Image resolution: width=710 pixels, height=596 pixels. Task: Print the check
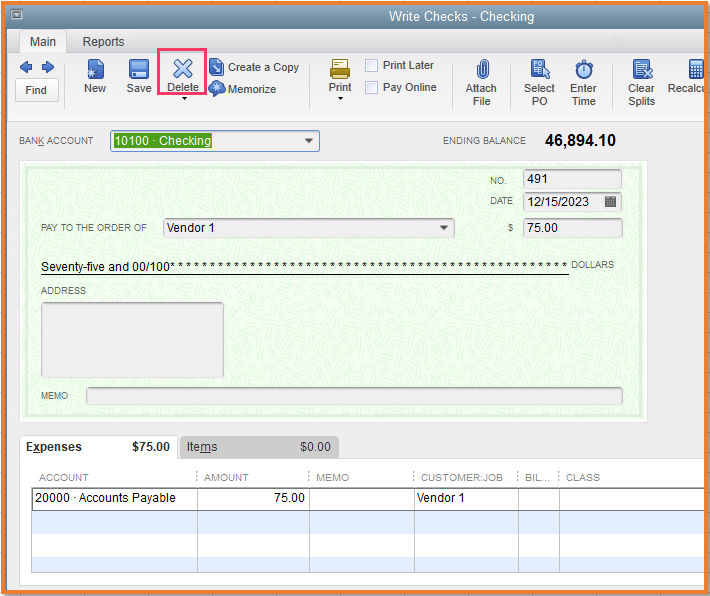coord(340,75)
